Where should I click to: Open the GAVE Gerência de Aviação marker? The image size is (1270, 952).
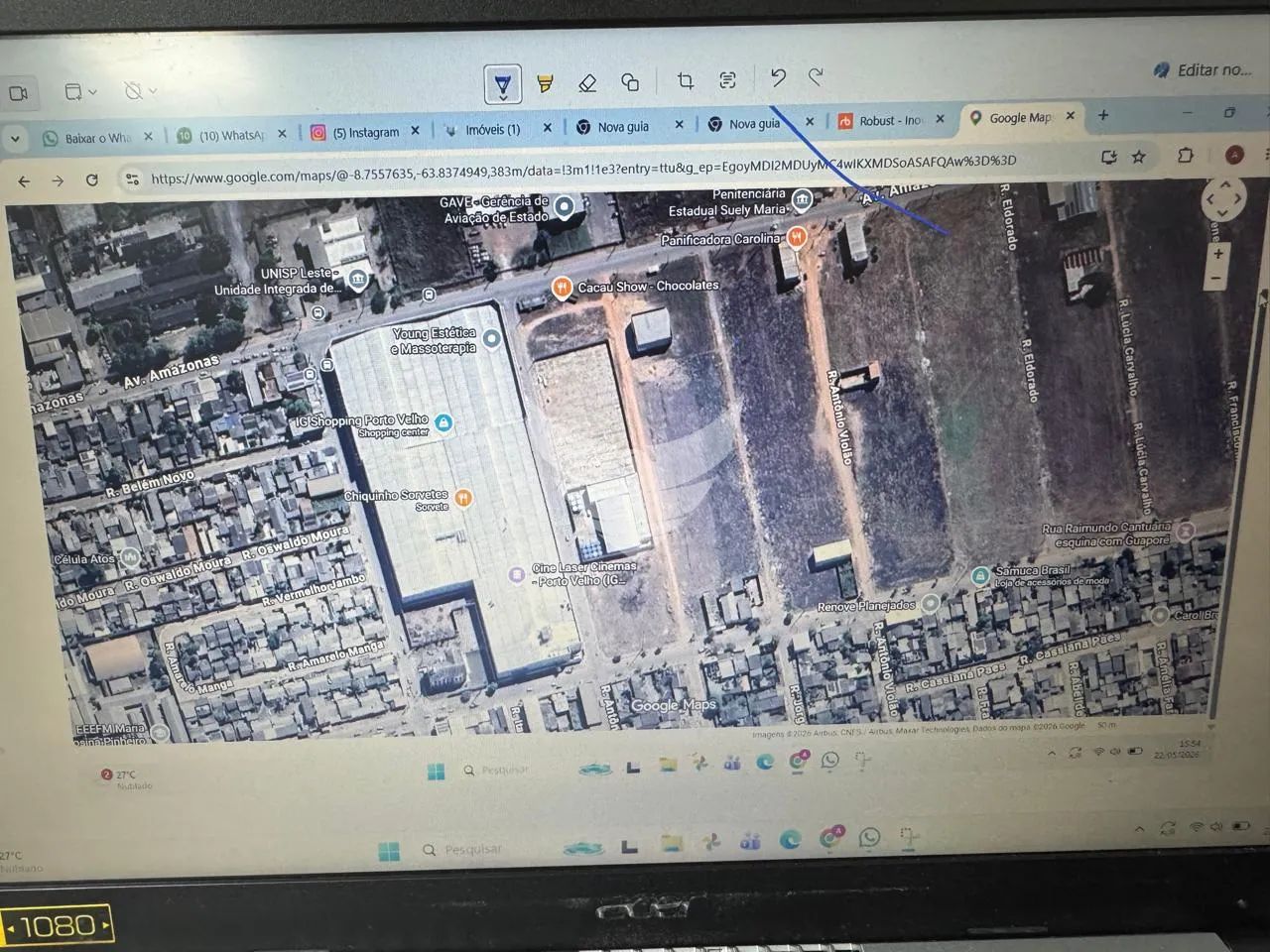565,207
